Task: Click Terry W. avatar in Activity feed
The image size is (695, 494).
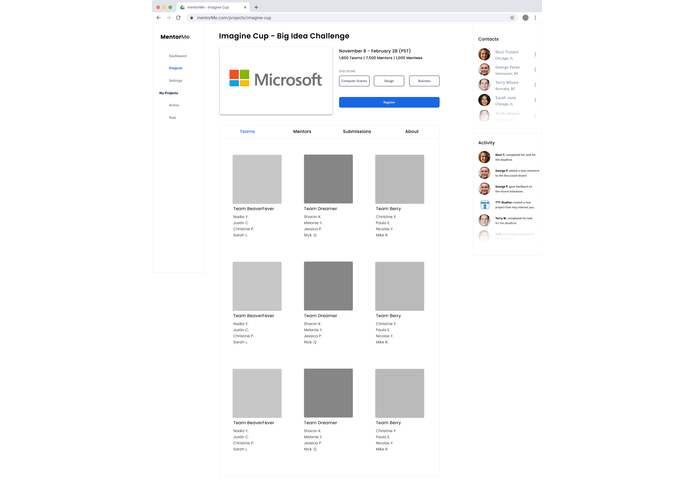Action: (484, 220)
